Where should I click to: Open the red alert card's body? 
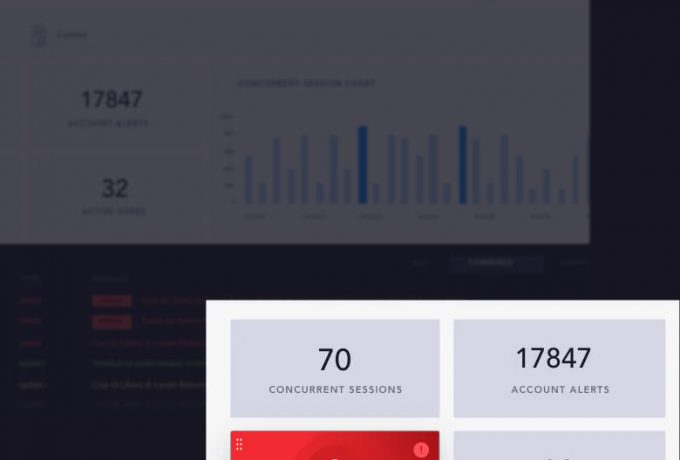pyautogui.click(x=335, y=452)
